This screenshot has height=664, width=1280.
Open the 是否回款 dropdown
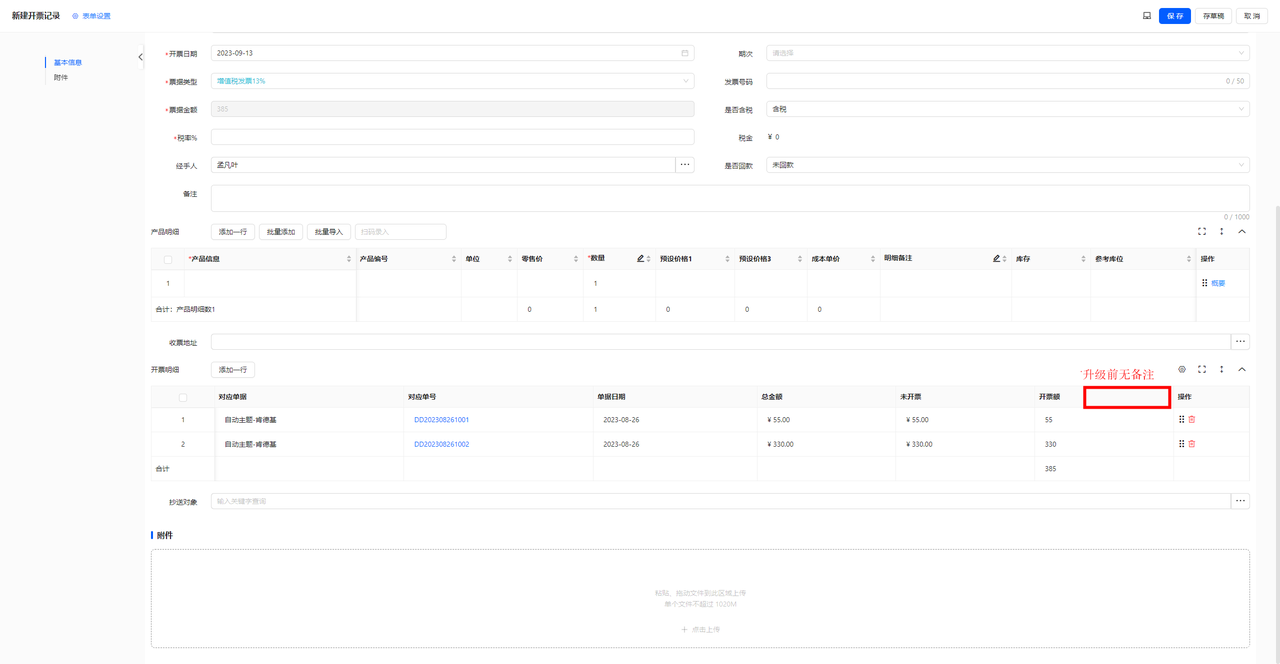pos(1008,165)
